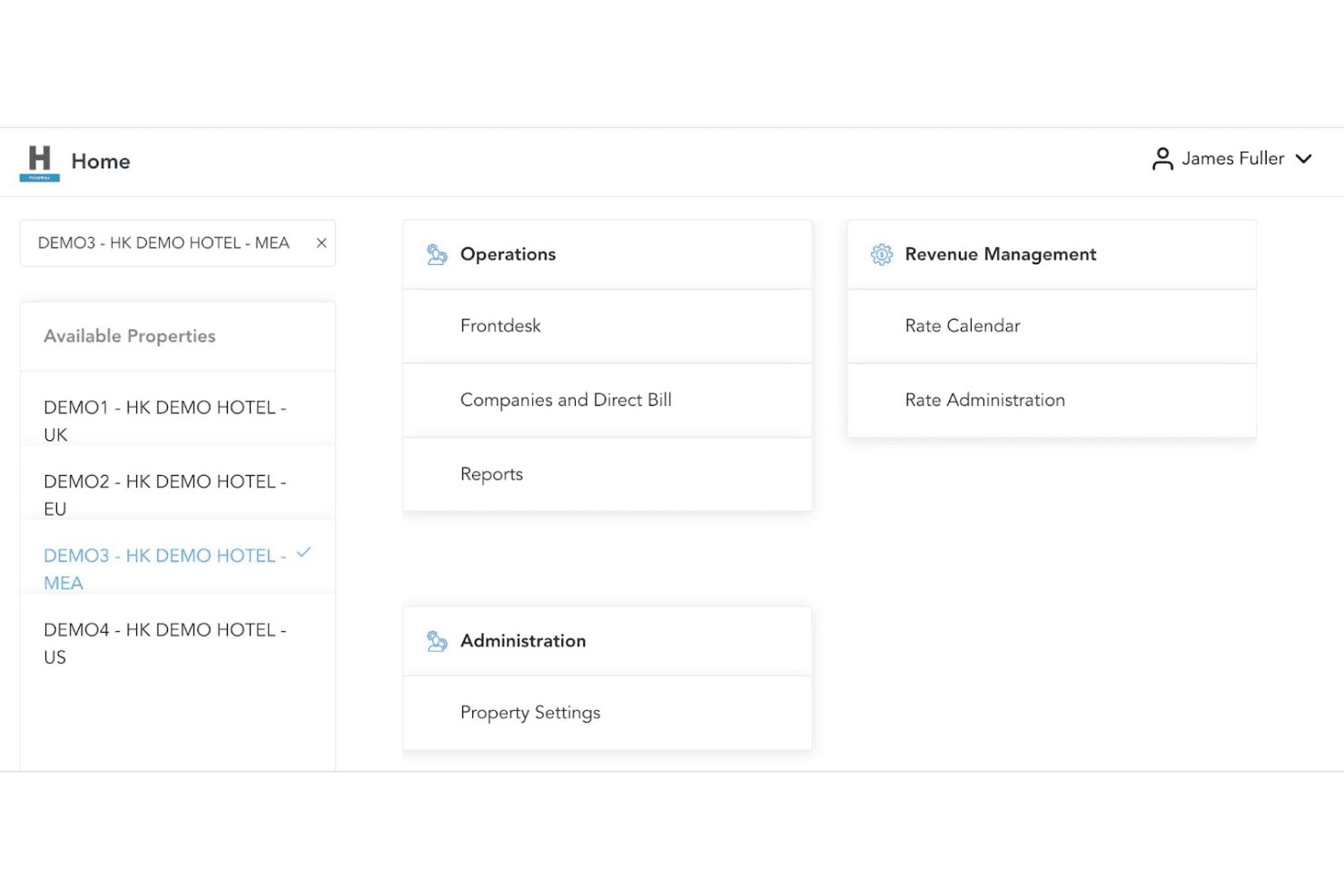The width and height of the screenshot is (1344, 896).
Task: Open Property Settings
Action: 607,713
